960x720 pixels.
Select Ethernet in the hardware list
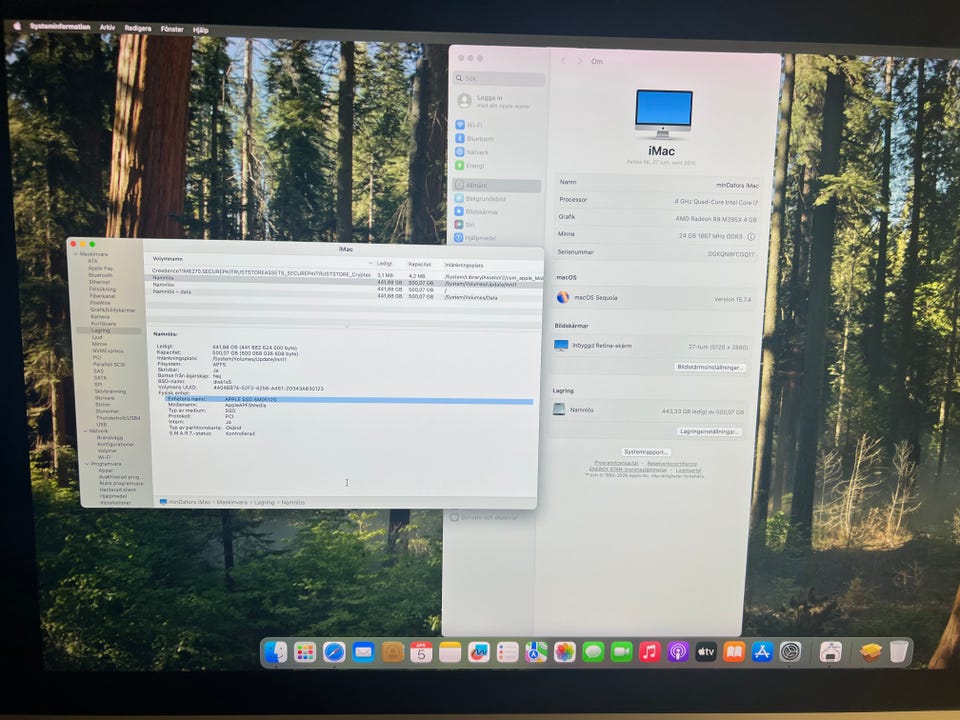pos(99,282)
